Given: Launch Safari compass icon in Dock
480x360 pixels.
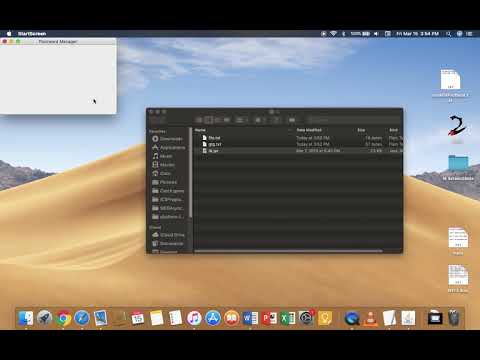Looking at the screenshot, I should pyautogui.click(x=82, y=318).
